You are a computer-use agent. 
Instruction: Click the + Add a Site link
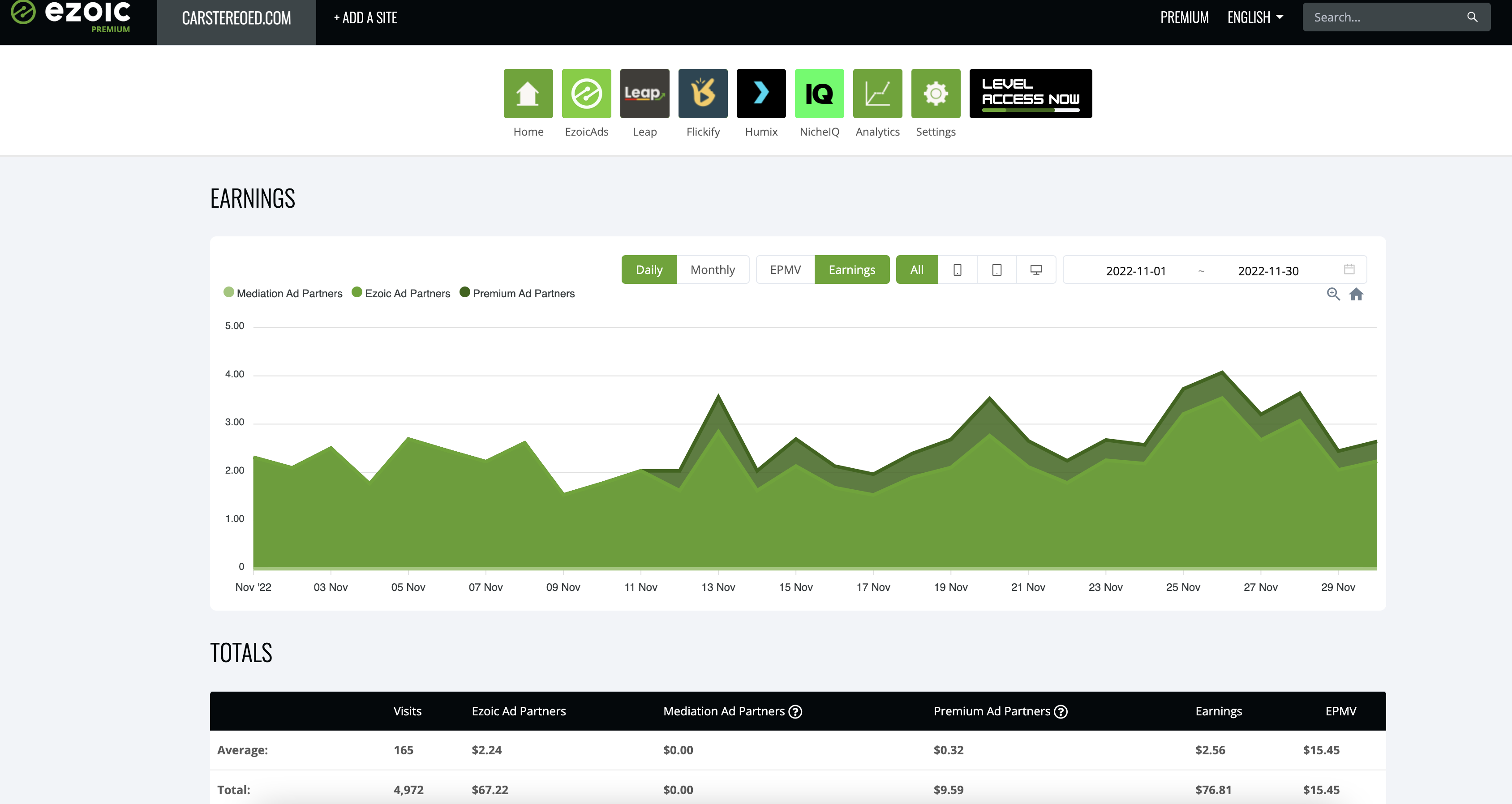tap(365, 17)
